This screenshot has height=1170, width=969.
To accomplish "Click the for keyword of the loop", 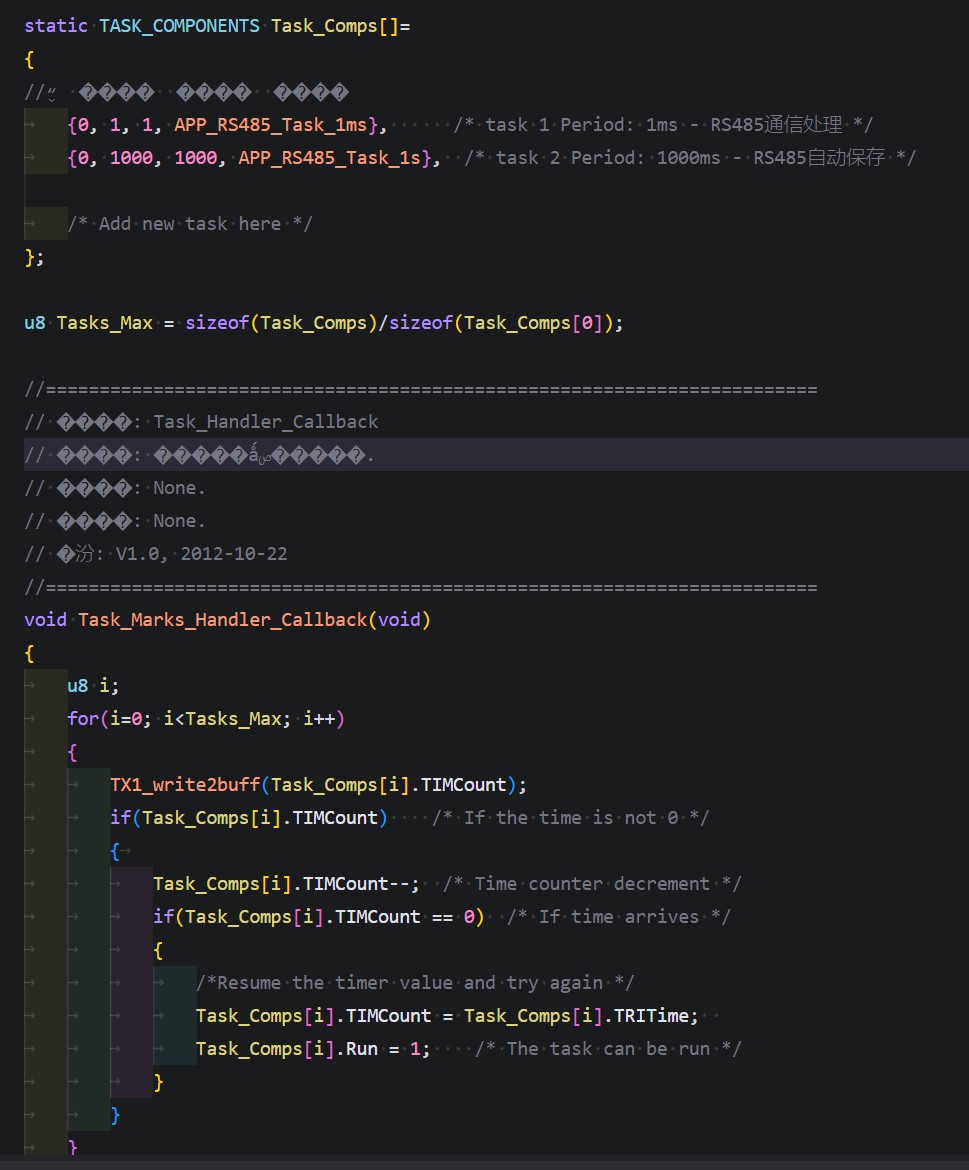I will point(83,719).
